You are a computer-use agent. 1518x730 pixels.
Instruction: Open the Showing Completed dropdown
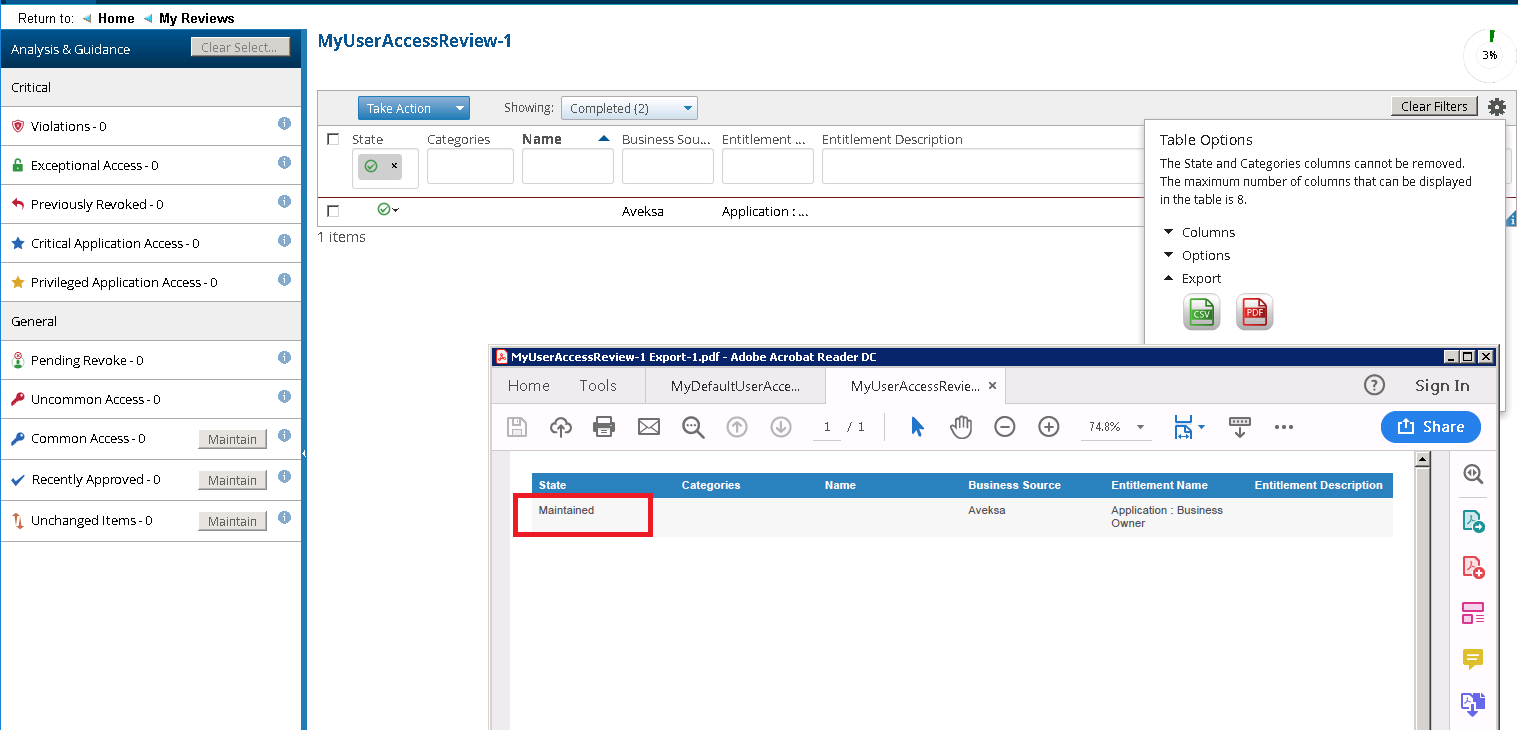point(629,107)
